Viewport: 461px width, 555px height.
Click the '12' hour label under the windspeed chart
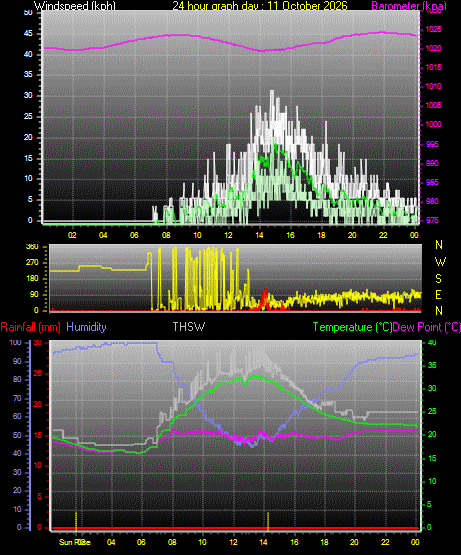(228, 235)
